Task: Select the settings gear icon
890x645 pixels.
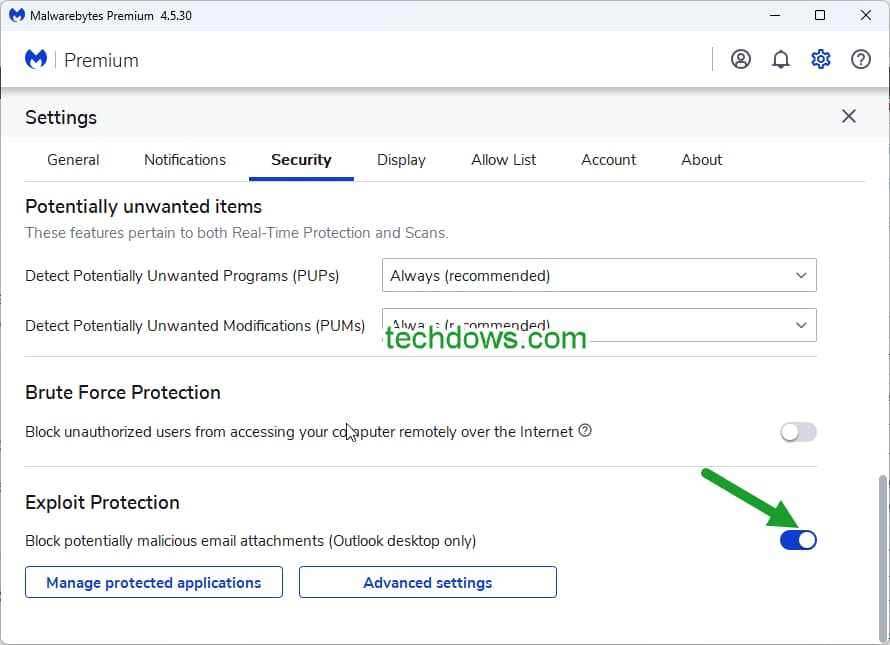Action: point(820,59)
